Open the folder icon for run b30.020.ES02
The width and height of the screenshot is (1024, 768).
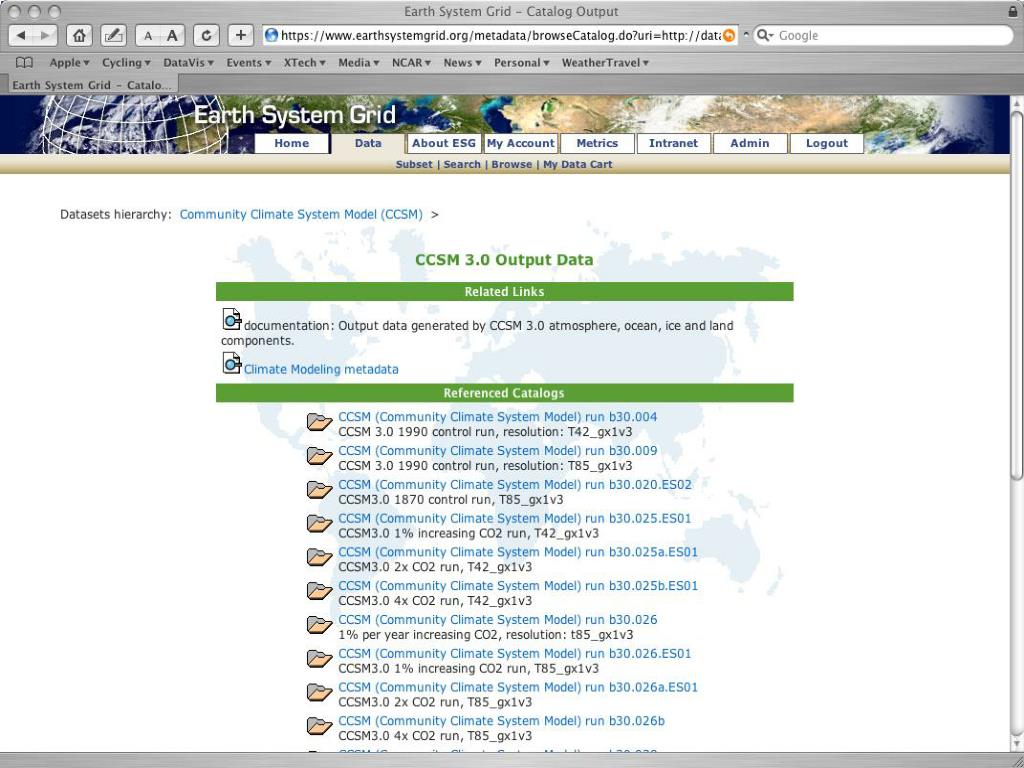point(319,490)
